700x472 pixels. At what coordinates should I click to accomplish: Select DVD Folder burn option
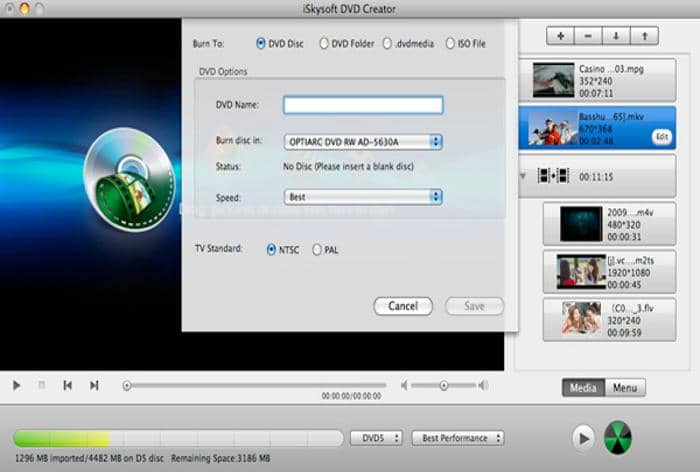324,43
